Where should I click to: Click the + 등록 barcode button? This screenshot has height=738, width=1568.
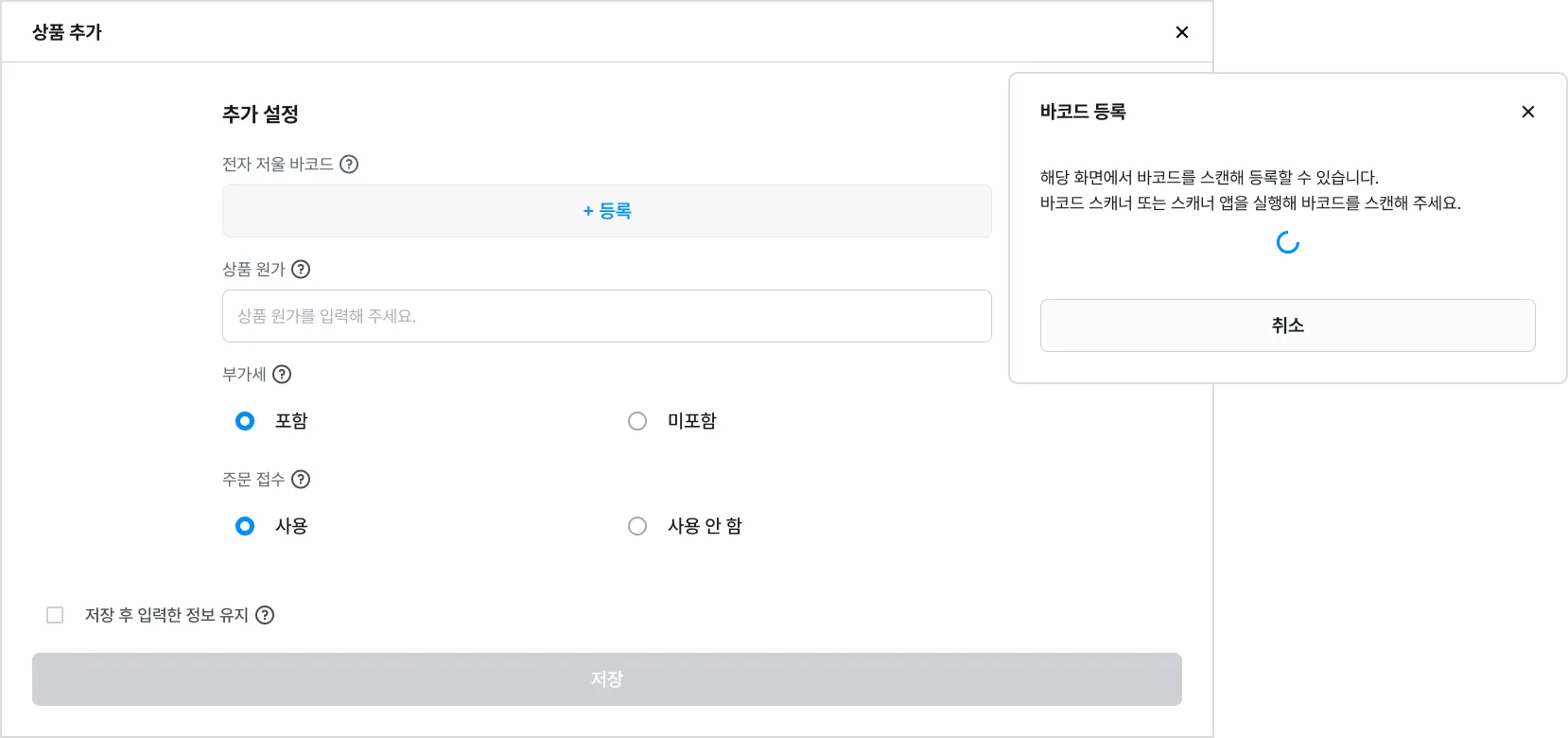click(606, 211)
